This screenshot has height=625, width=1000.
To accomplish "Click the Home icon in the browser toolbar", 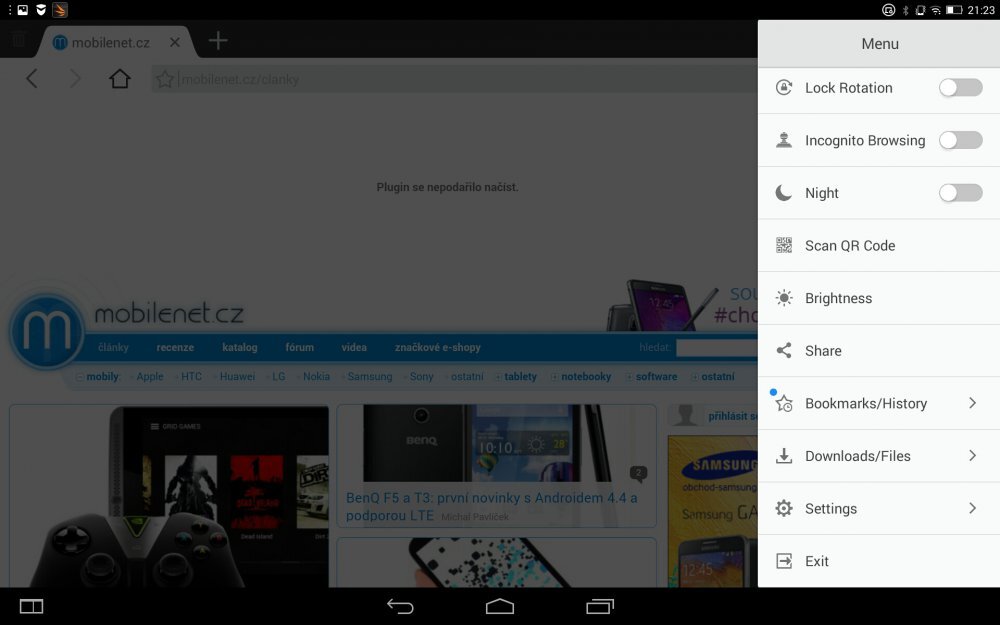I will point(120,77).
